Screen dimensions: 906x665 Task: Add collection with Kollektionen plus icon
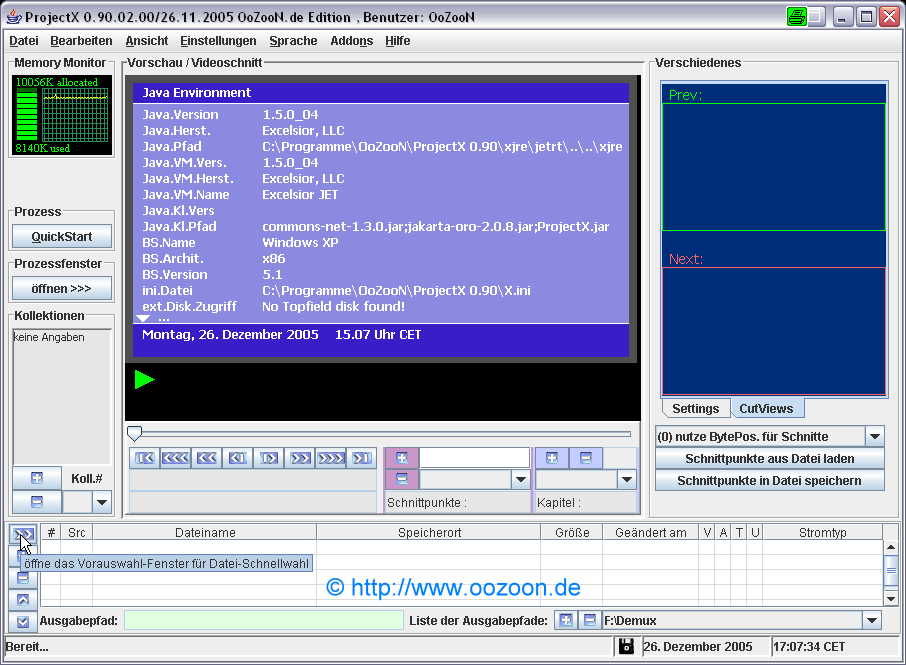pyautogui.click(x=37, y=478)
